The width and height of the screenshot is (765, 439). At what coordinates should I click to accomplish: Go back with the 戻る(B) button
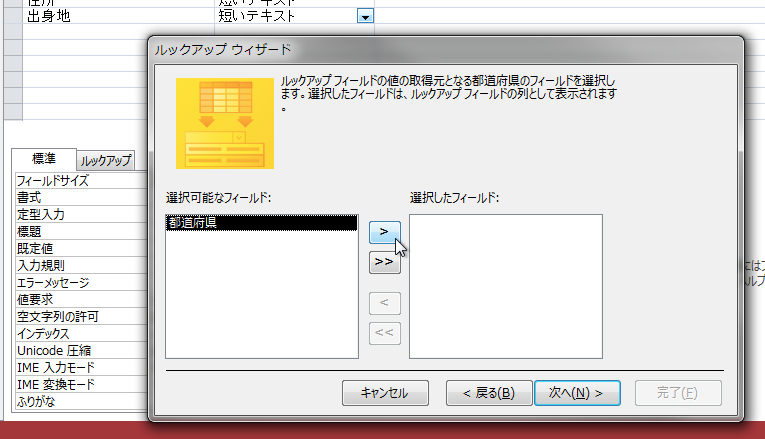(489, 393)
